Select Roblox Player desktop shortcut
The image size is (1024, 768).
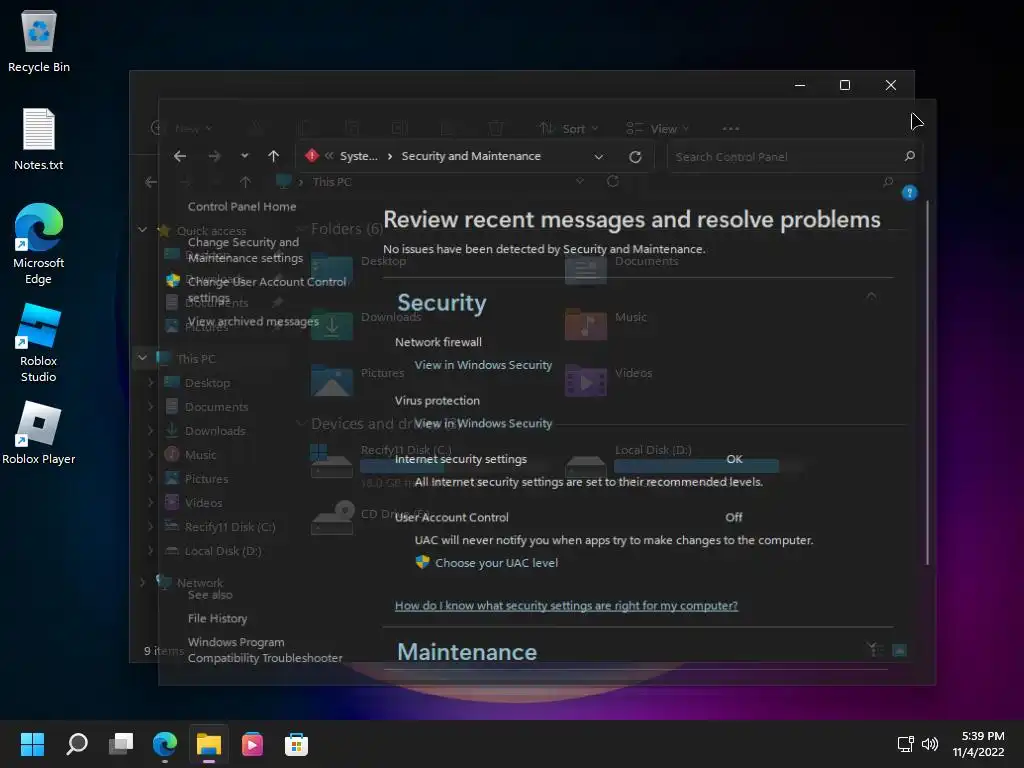(39, 433)
